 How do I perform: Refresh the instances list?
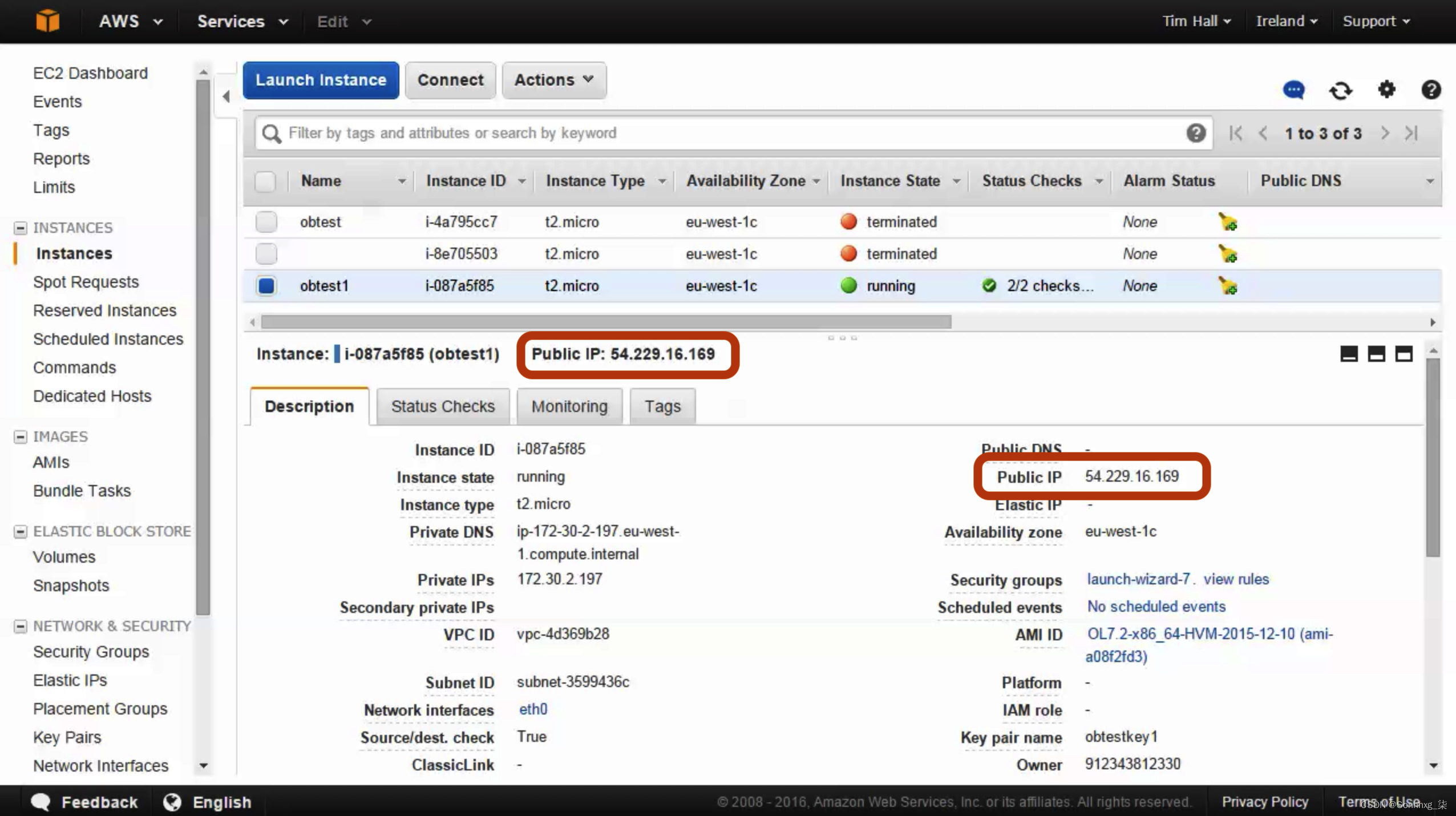point(1341,90)
